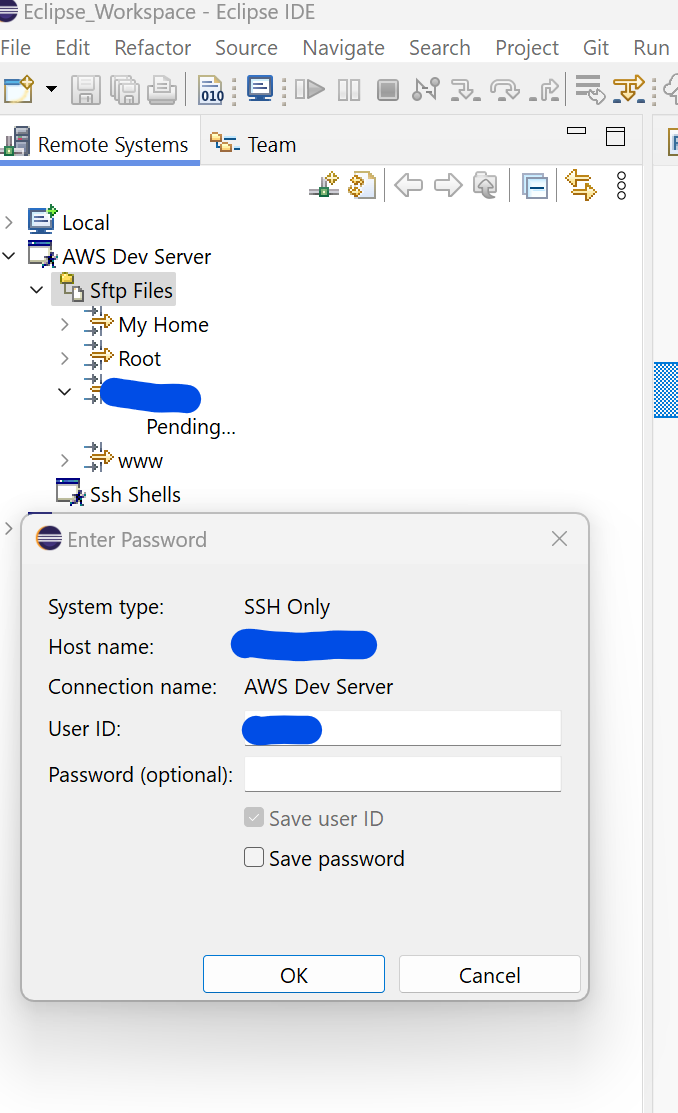The height and width of the screenshot is (1113, 678).
Task: Expand the My Home filter
Action: [x=65, y=324]
